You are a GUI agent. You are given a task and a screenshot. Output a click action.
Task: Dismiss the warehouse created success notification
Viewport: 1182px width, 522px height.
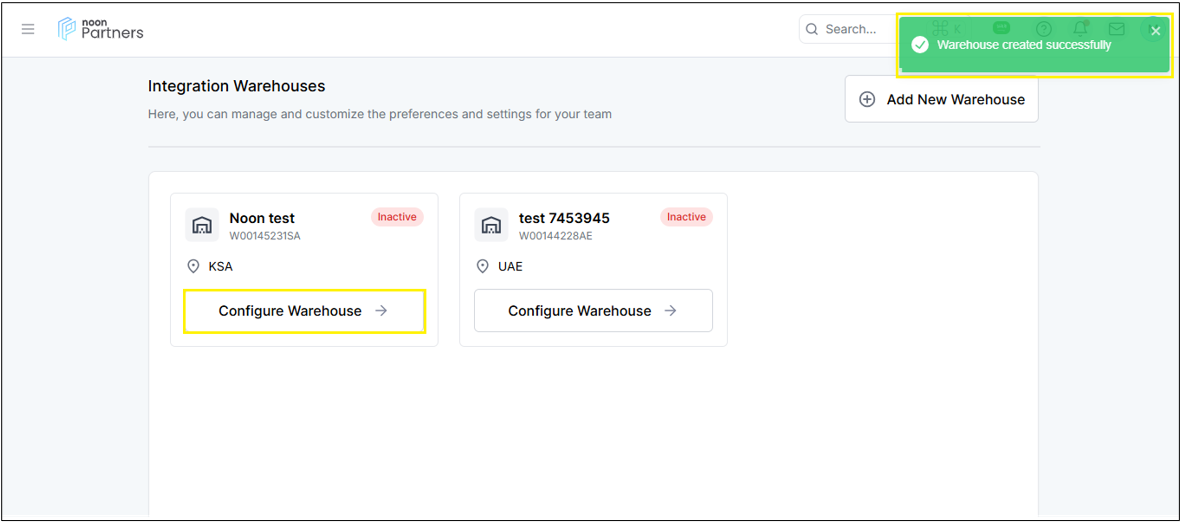pos(1155,31)
